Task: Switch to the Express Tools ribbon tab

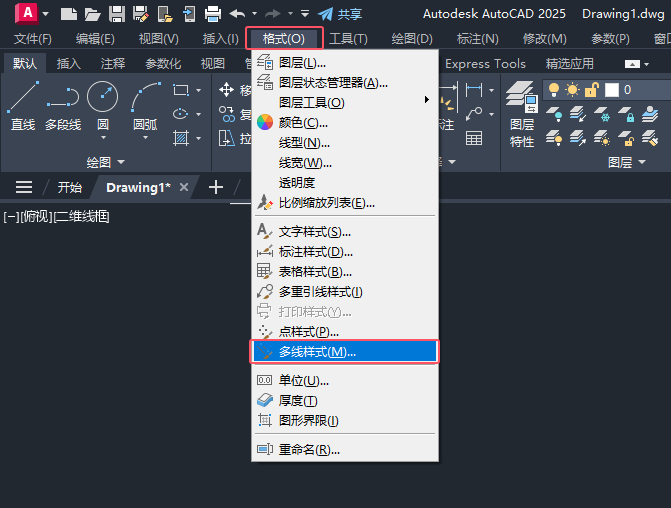Action: coord(485,63)
